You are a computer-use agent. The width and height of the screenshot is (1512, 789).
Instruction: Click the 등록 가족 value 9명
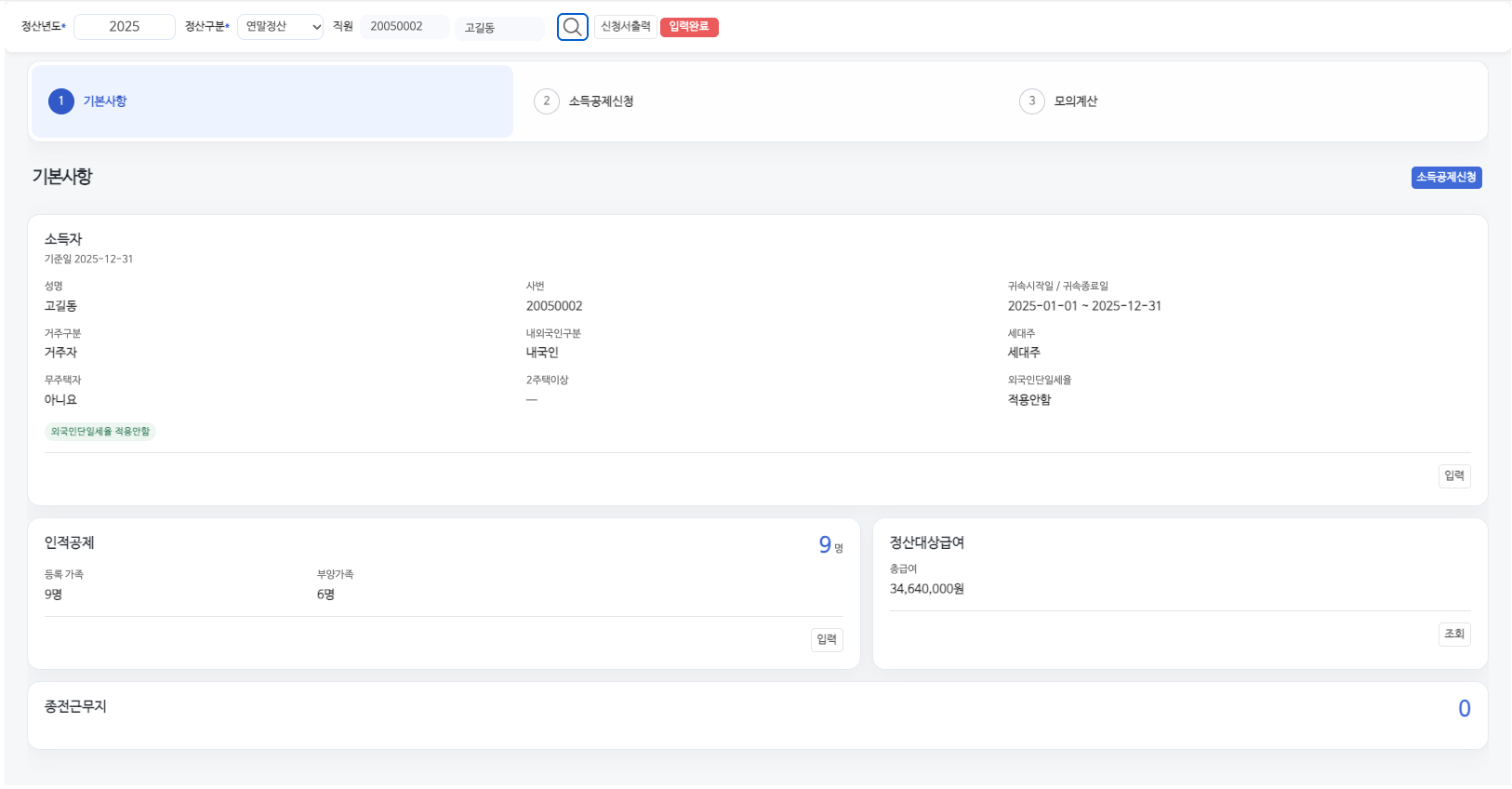(53, 595)
